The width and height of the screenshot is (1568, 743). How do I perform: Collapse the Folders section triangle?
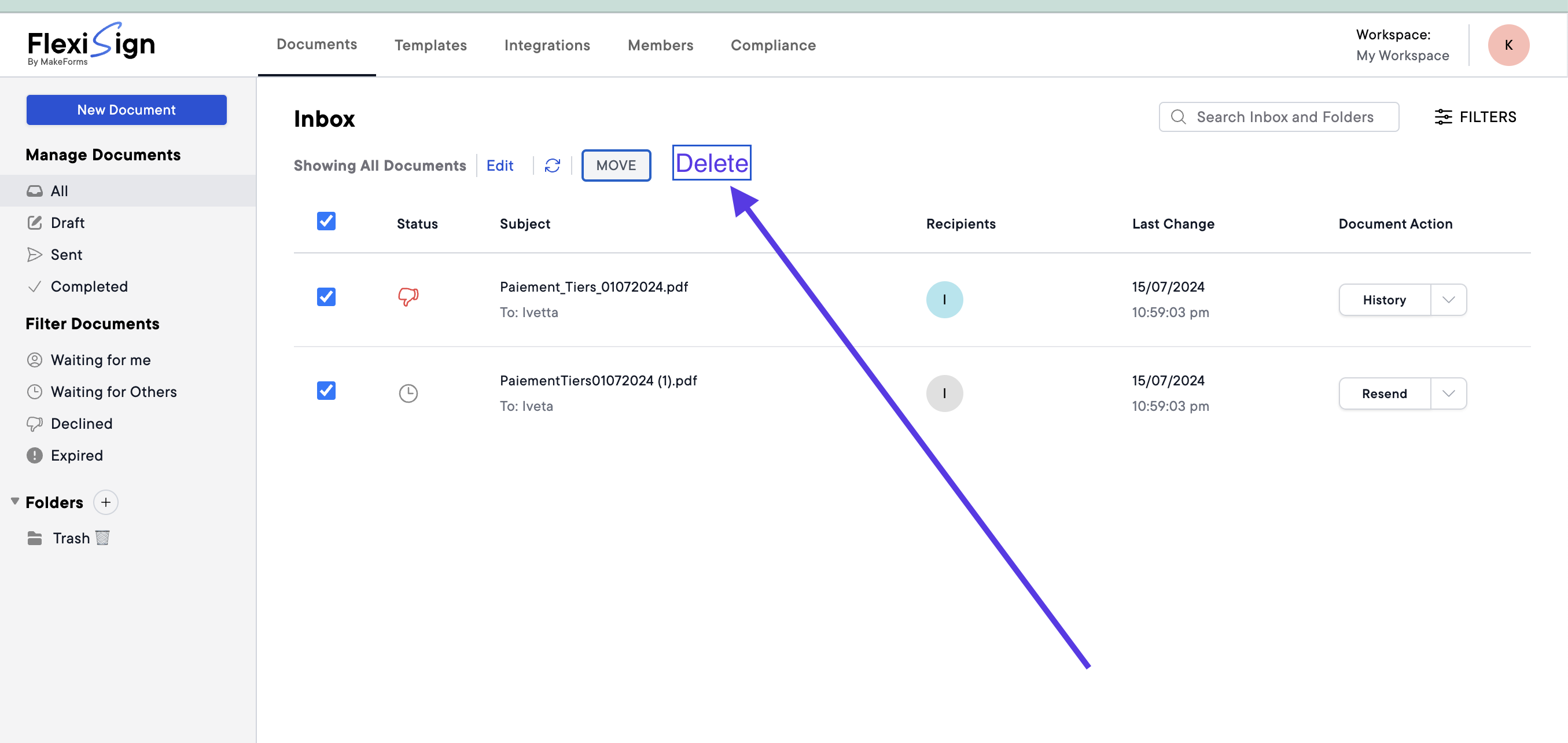point(15,501)
